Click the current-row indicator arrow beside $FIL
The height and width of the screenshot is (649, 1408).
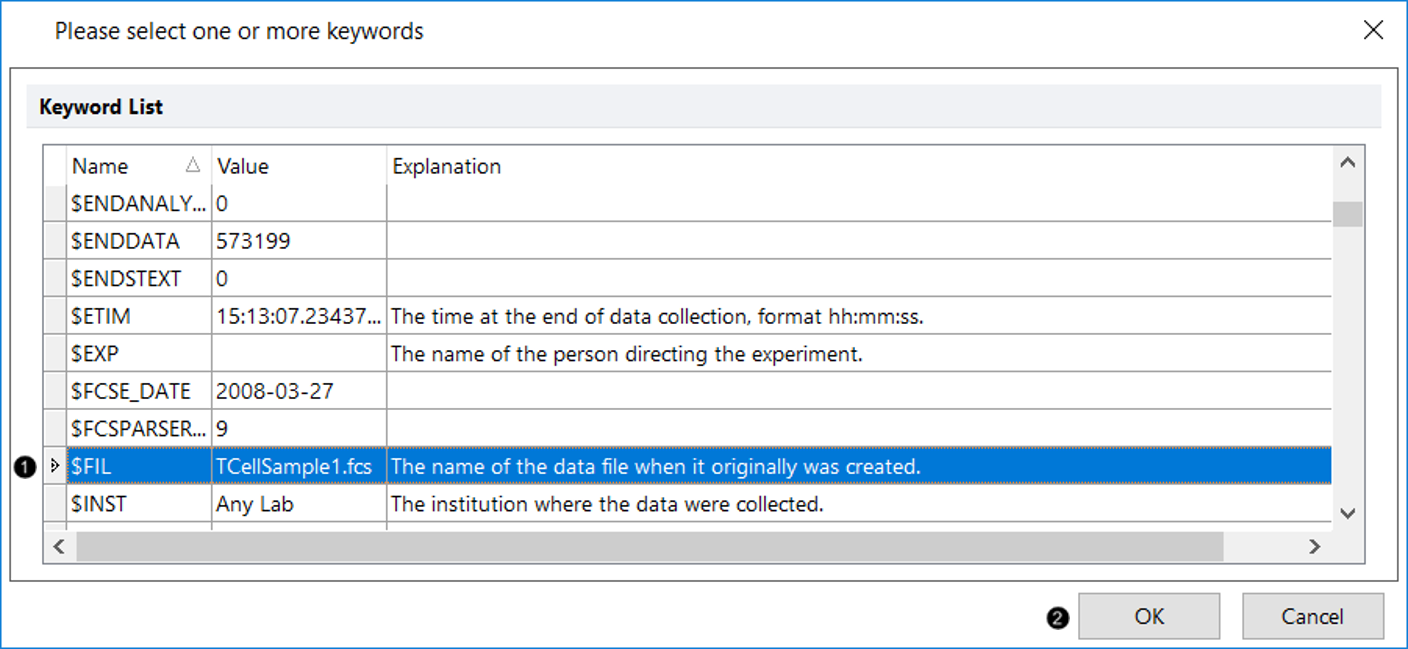pos(54,466)
